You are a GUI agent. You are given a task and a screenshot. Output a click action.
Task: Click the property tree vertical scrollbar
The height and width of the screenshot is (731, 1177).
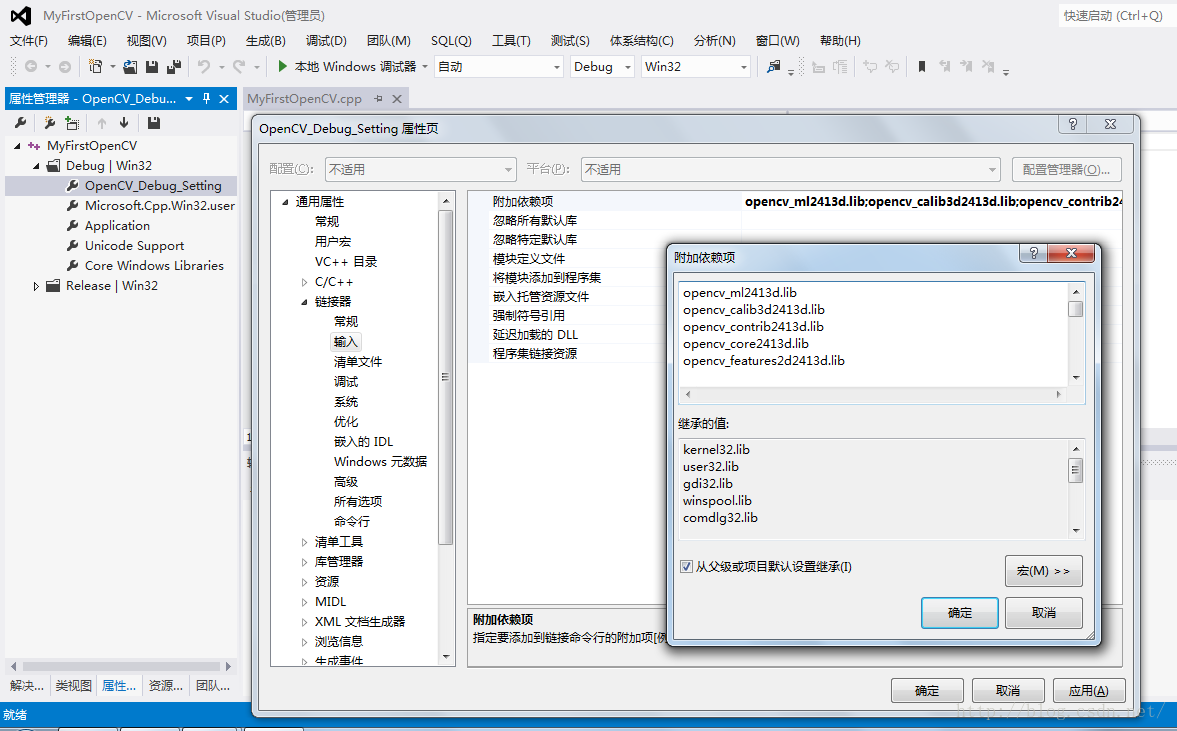445,377
